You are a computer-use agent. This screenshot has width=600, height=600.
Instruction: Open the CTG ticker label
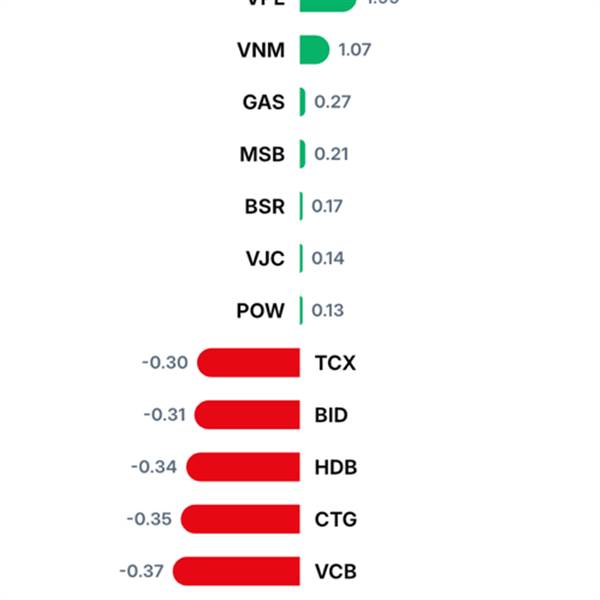(335, 520)
